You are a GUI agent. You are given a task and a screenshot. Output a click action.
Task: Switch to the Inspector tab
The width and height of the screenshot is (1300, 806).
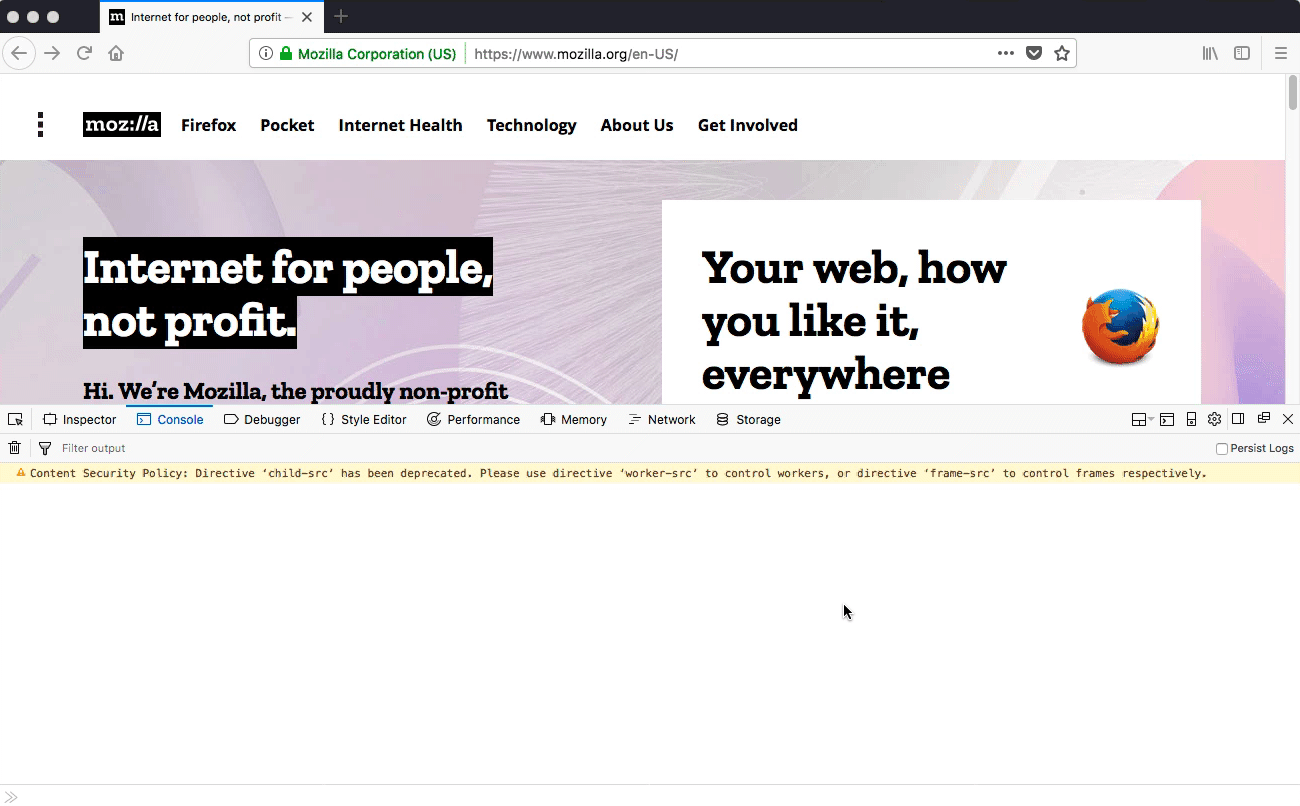[80, 419]
